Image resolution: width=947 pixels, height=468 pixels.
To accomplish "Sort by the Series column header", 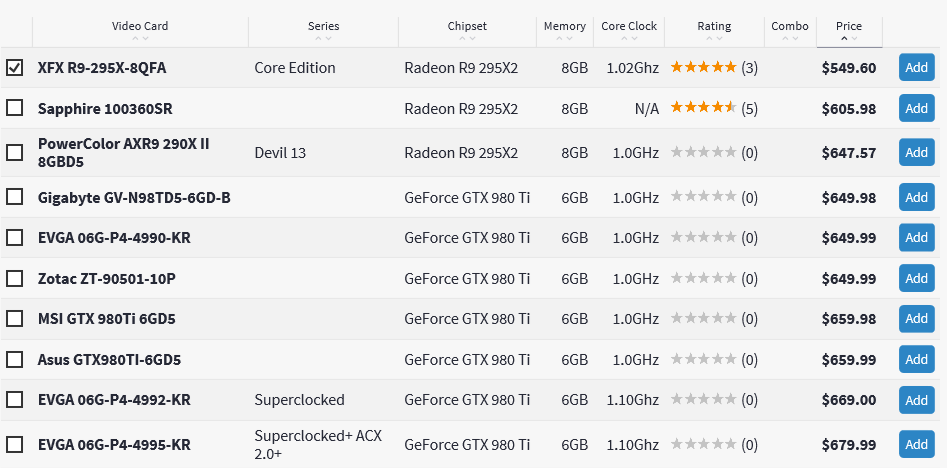I will [323, 27].
